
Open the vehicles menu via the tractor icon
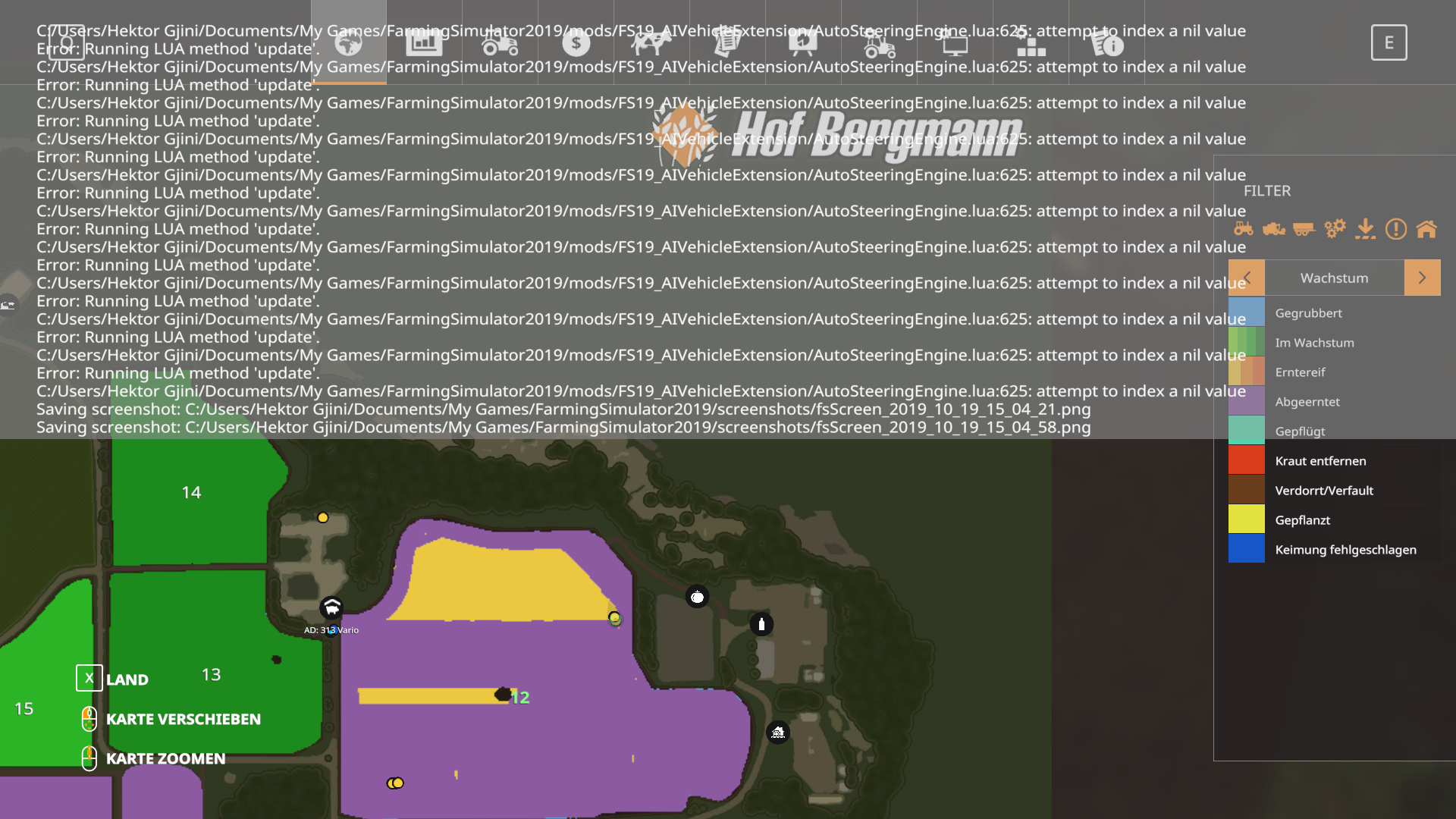click(x=500, y=43)
